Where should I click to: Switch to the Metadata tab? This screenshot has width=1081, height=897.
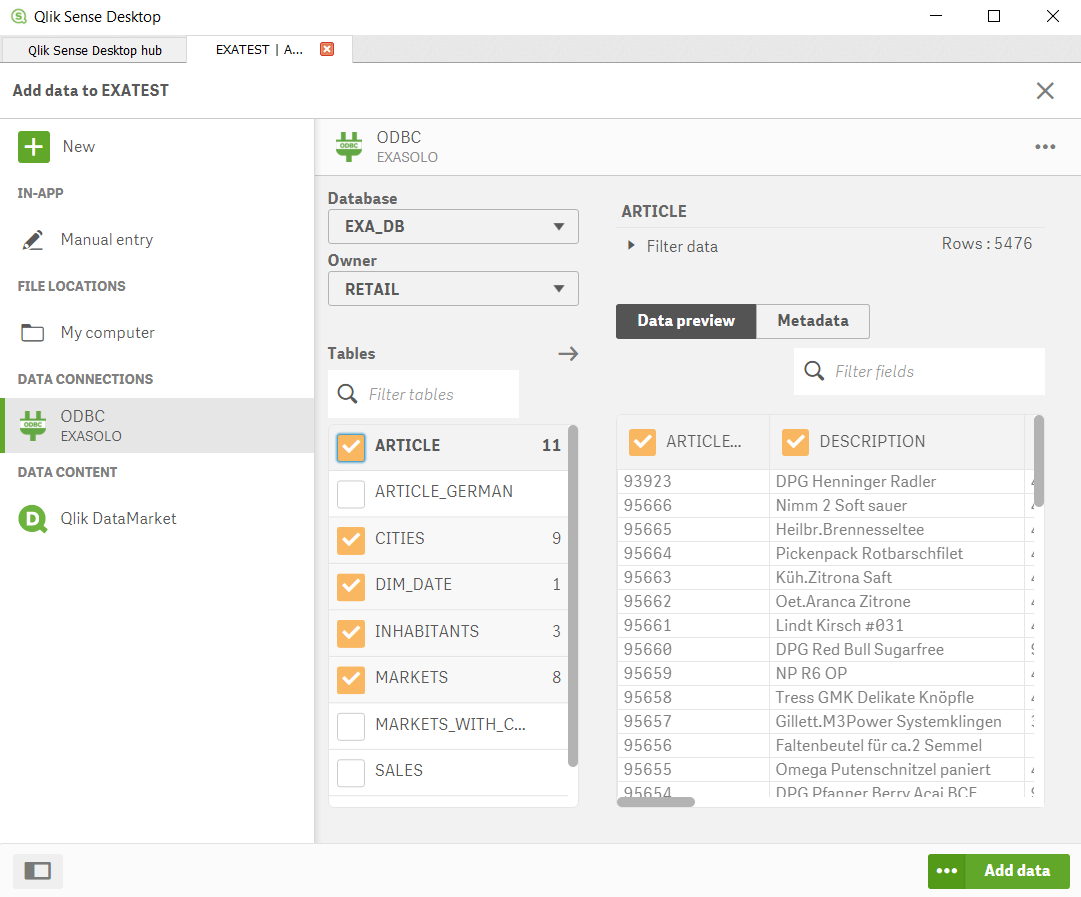pos(812,321)
